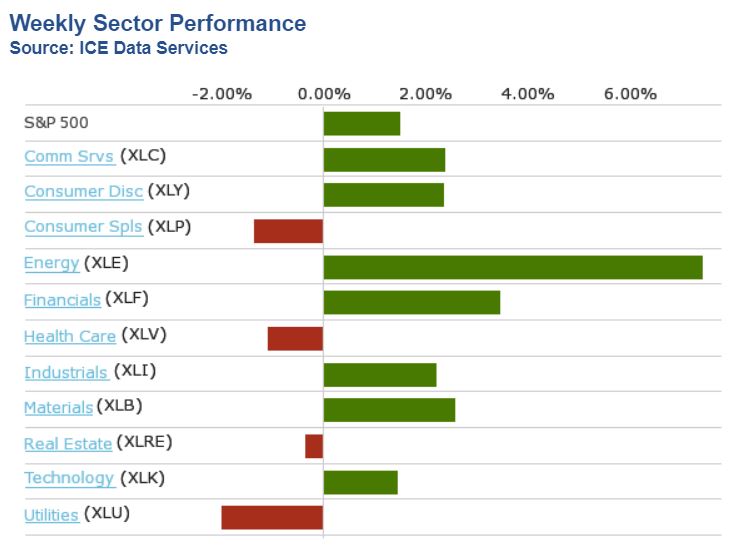The image size is (738, 557).
Task: Open the Industrials sector link
Action: (65, 372)
